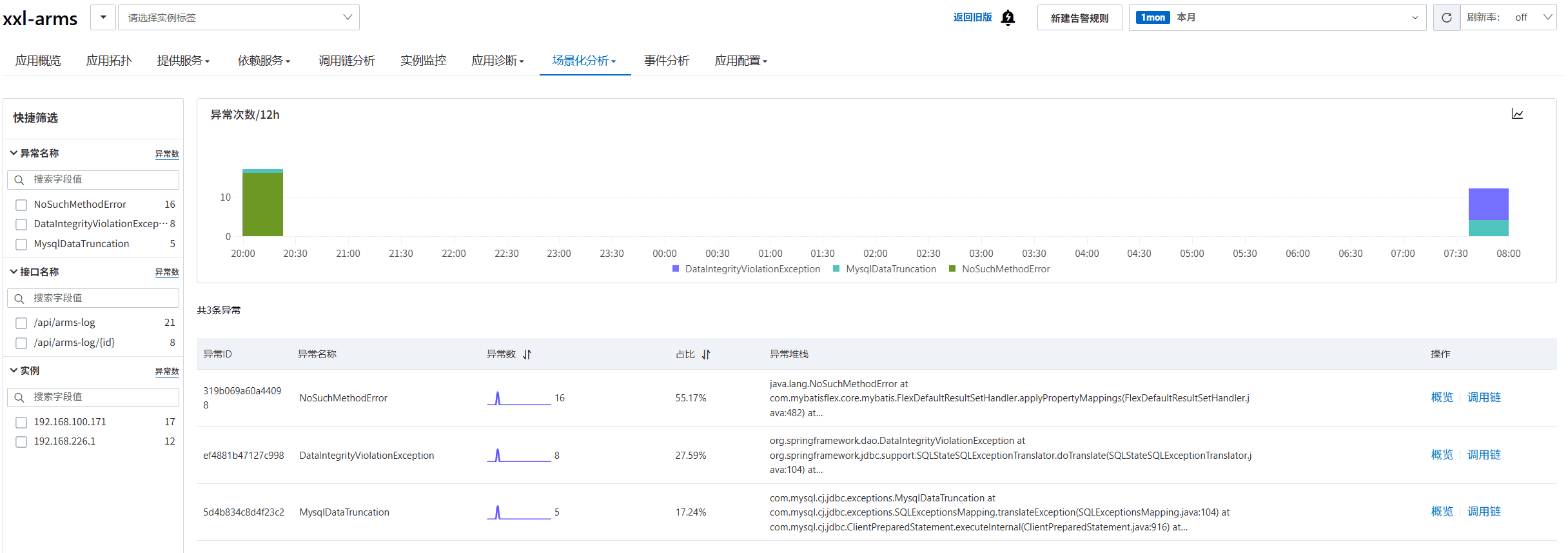Sort 异常名称 filter by 异常数
The width and height of the screenshot is (1568, 553).
coord(167,154)
